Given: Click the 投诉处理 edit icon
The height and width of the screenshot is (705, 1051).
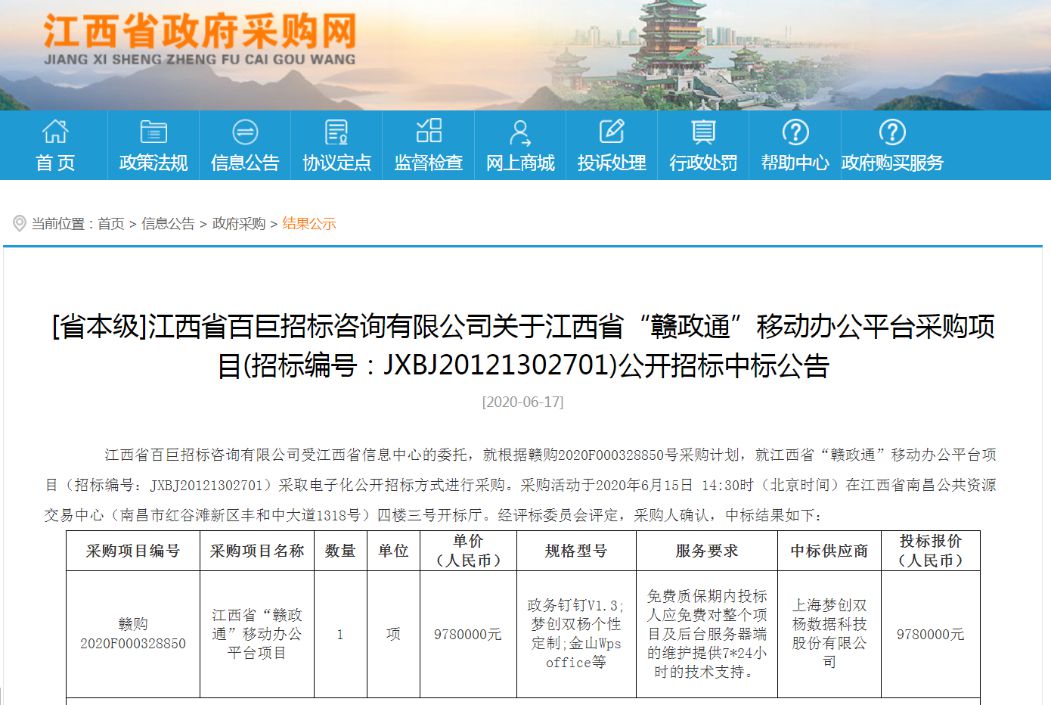Looking at the screenshot, I should pos(612,131).
